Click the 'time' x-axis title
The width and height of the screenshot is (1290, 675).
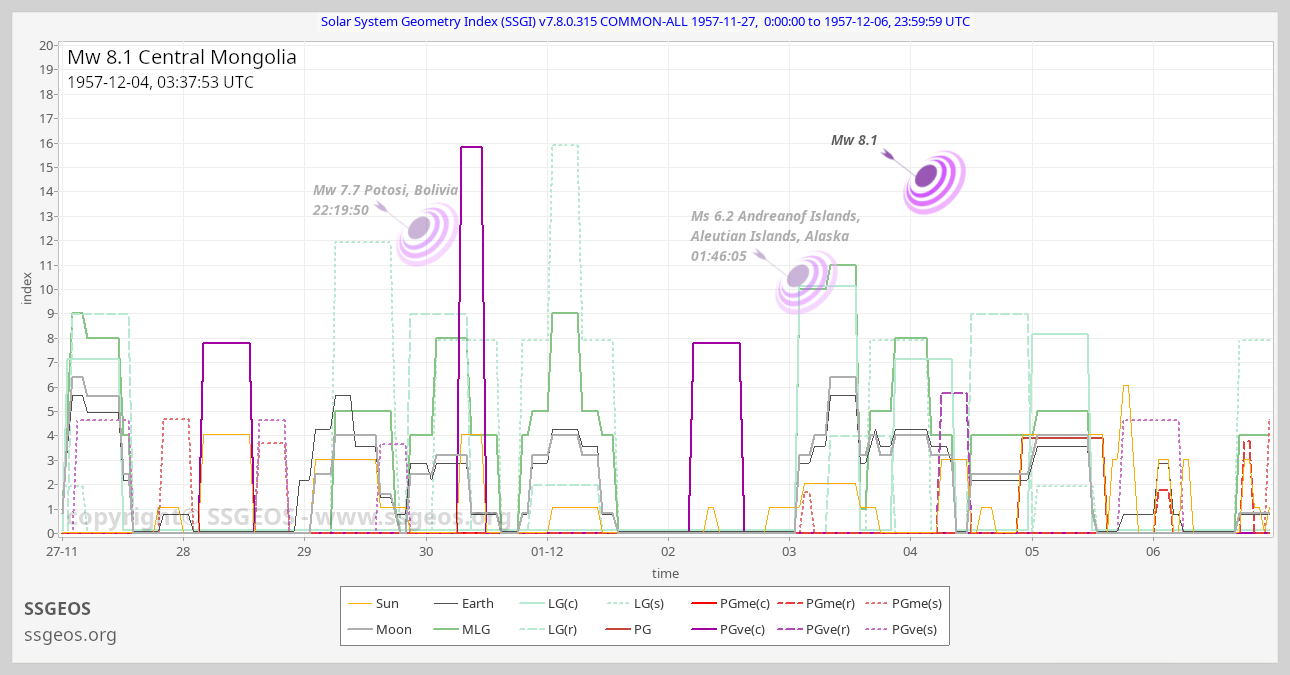pos(665,573)
